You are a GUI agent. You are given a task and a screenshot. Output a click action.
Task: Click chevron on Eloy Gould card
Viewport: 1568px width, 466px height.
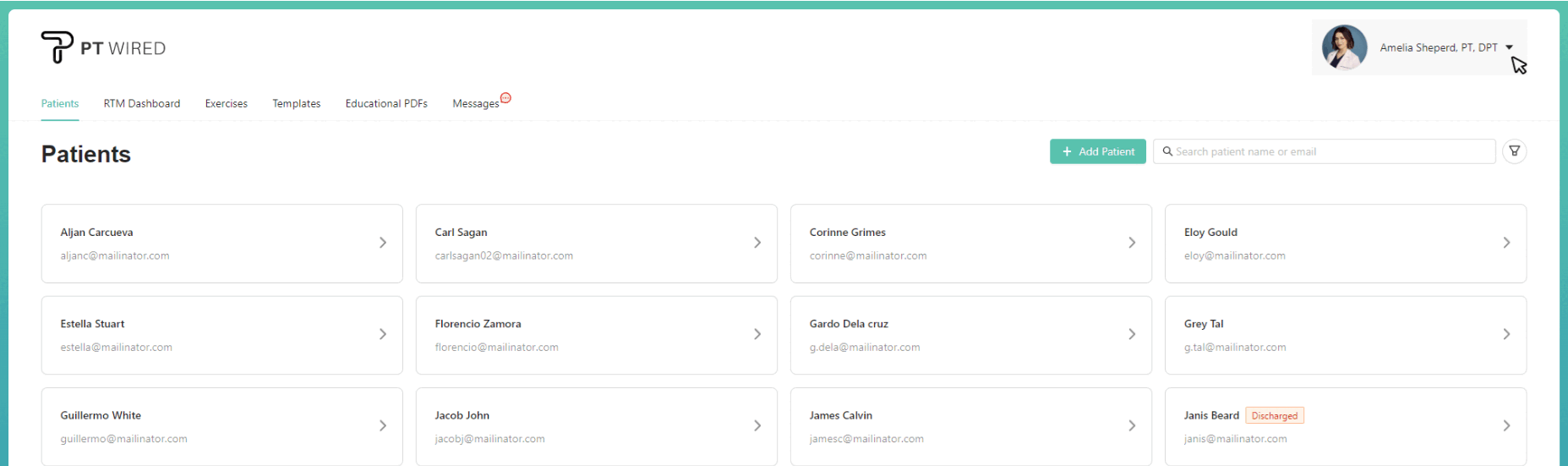click(x=1506, y=243)
